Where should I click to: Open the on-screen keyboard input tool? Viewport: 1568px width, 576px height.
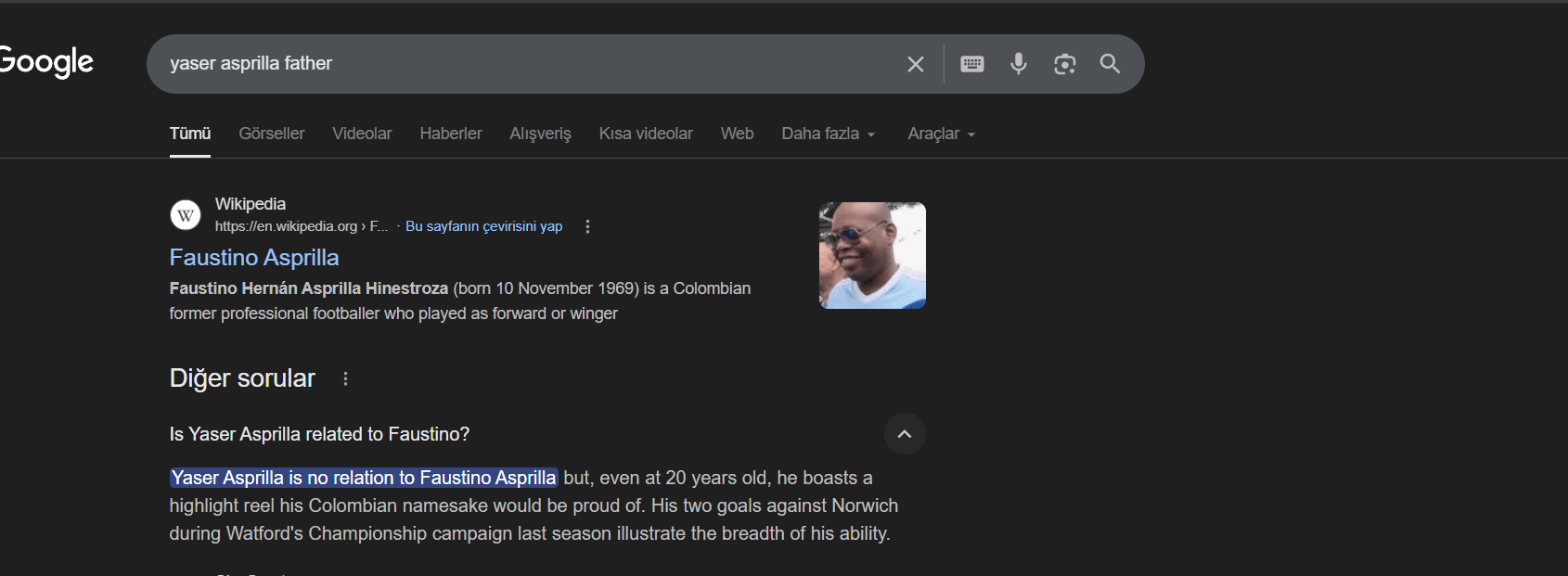point(971,64)
